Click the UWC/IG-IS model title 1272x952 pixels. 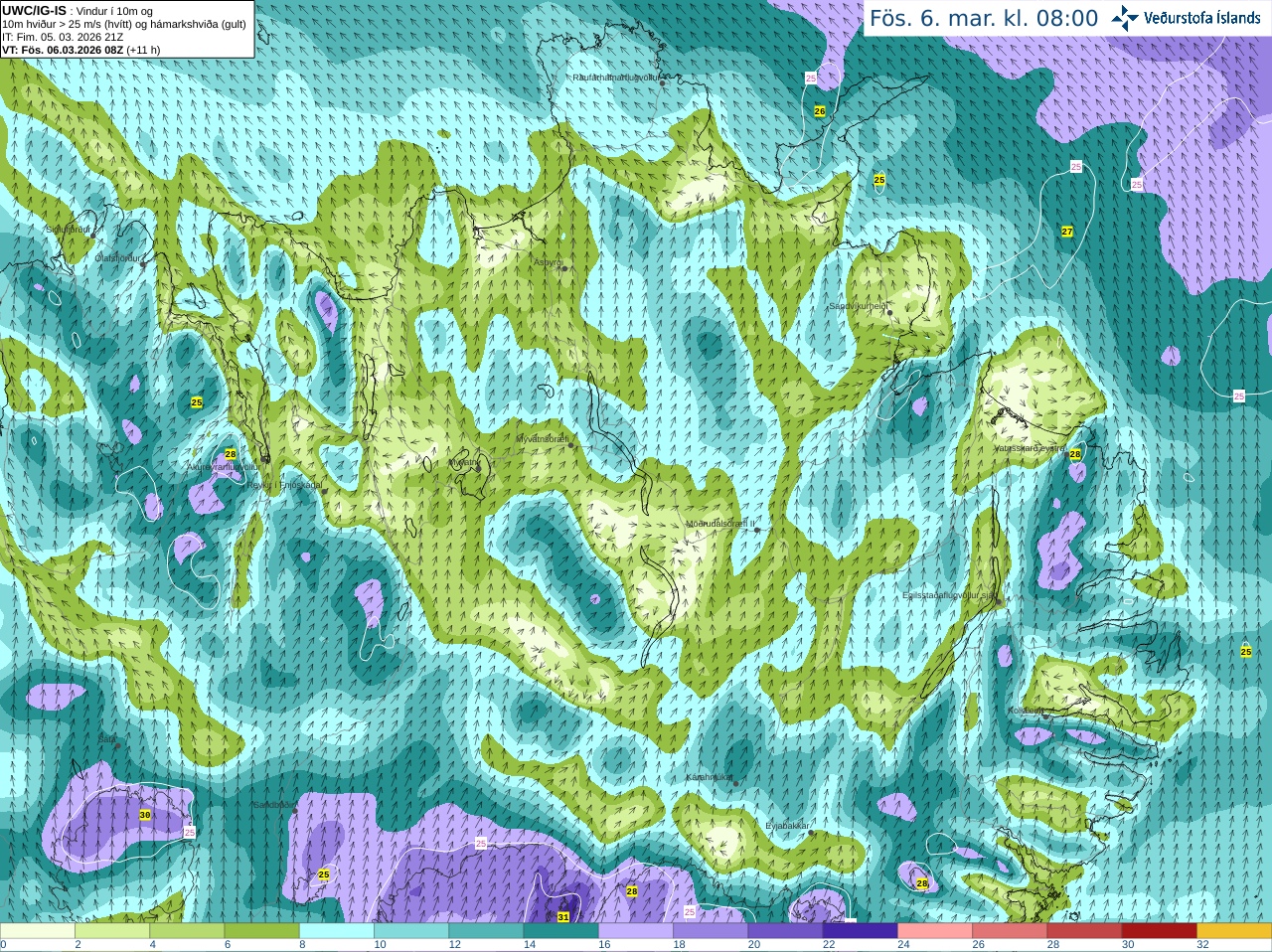point(34,10)
